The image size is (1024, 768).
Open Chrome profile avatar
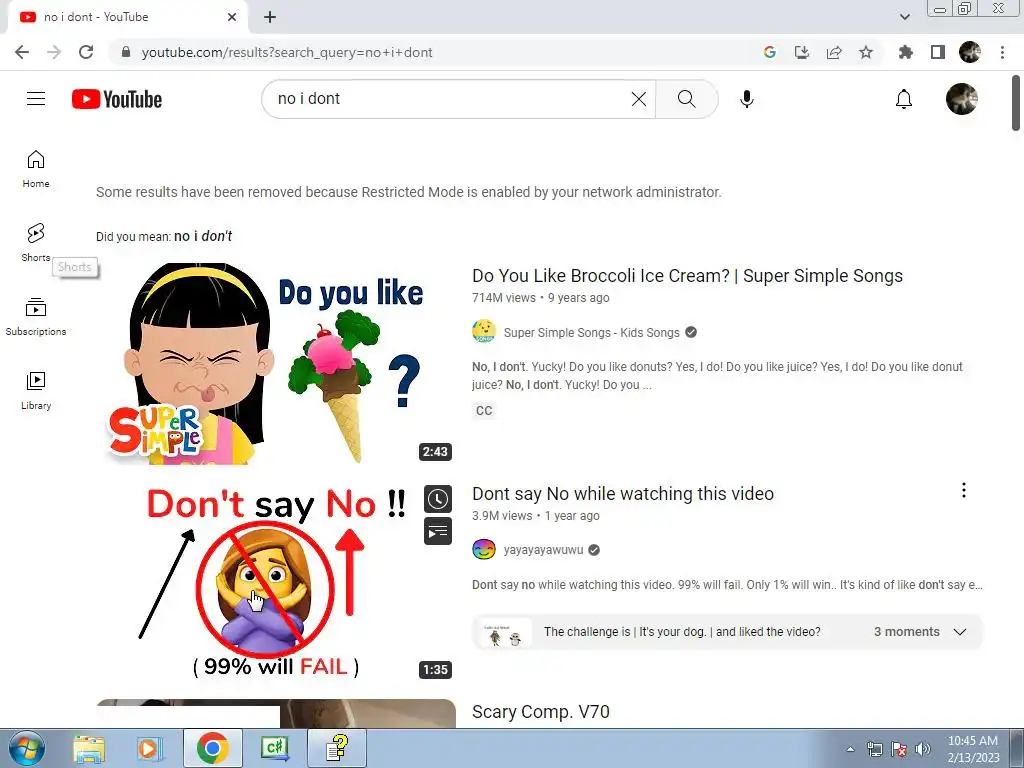point(970,52)
